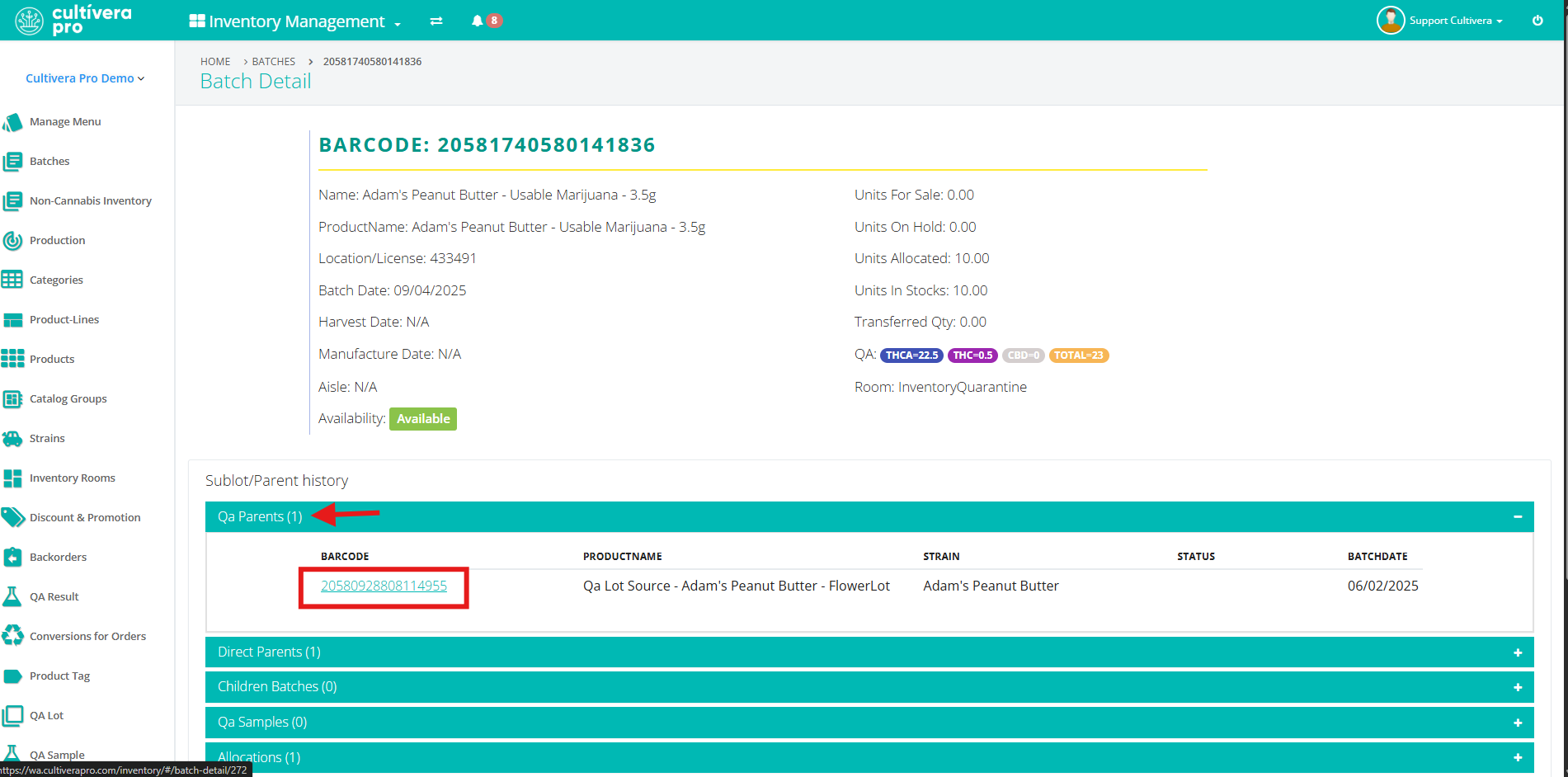This screenshot has height=777, width=1568.
Task: Click the STATUS column header
Action: 1196,557
